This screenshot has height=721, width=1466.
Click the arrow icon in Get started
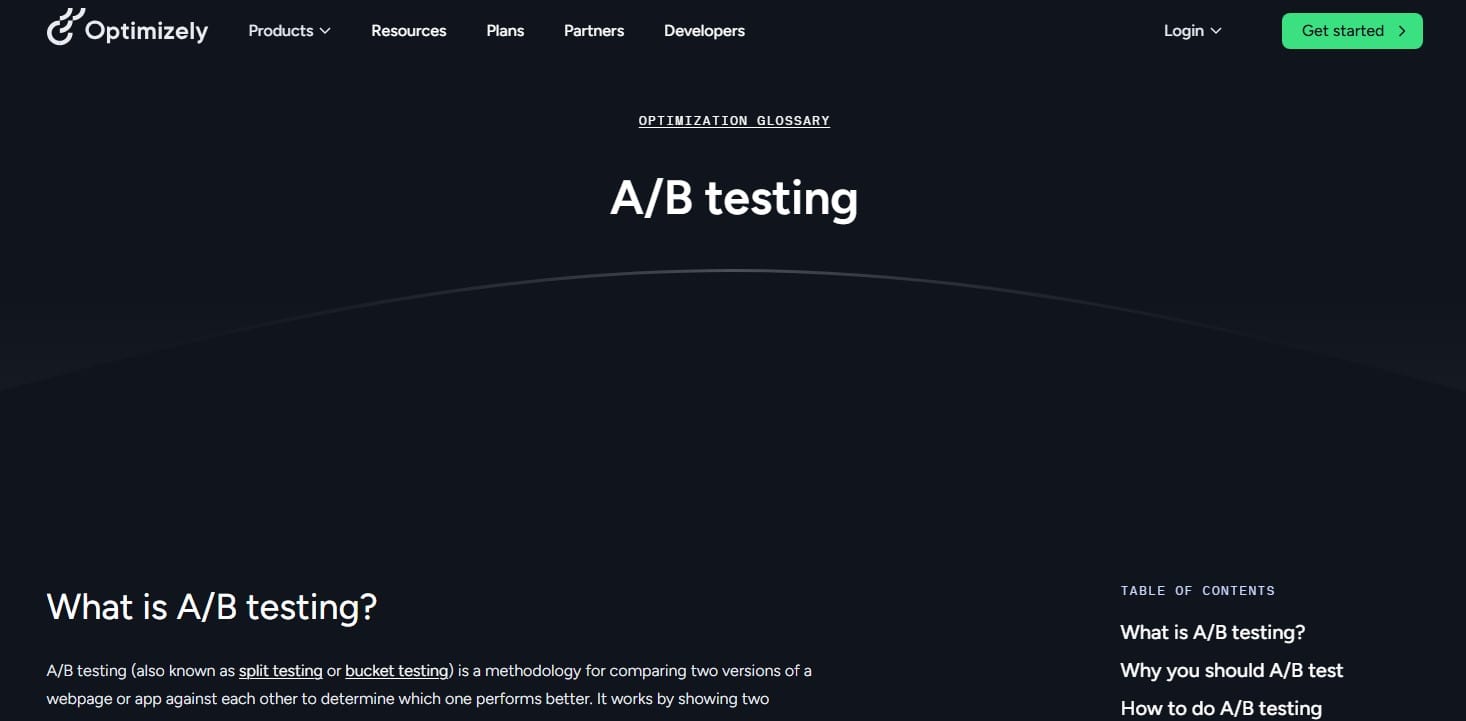(x=1402, y=31)
